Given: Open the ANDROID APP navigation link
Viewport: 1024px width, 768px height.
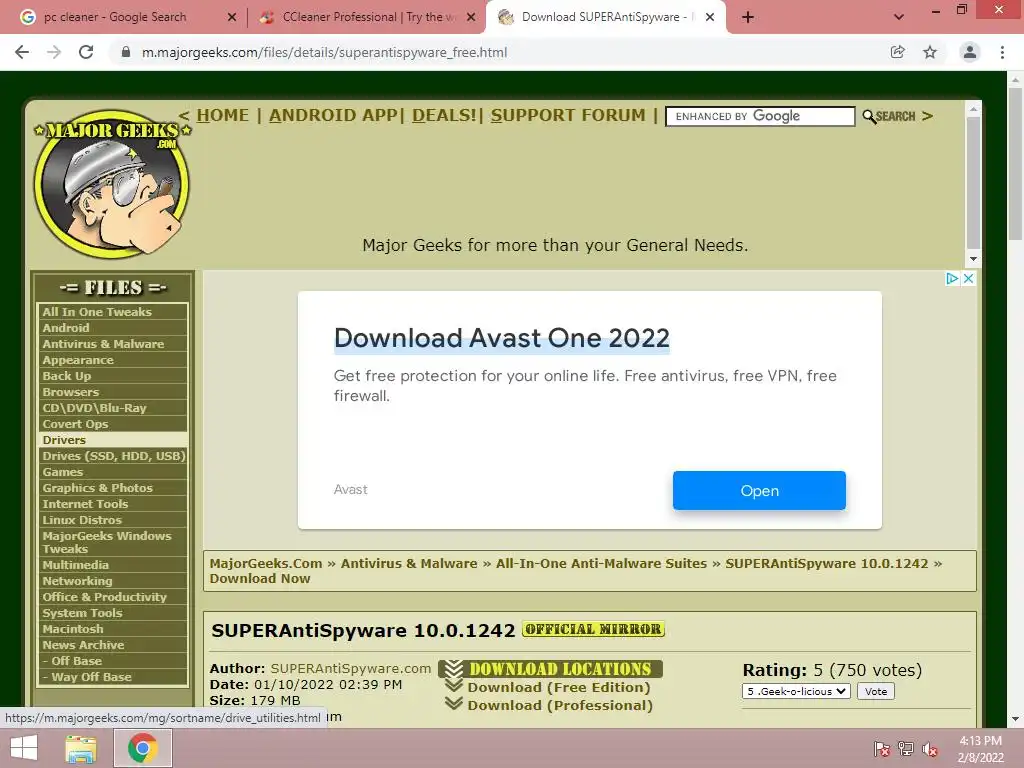Looking at the screenshot, I should 333,116.
